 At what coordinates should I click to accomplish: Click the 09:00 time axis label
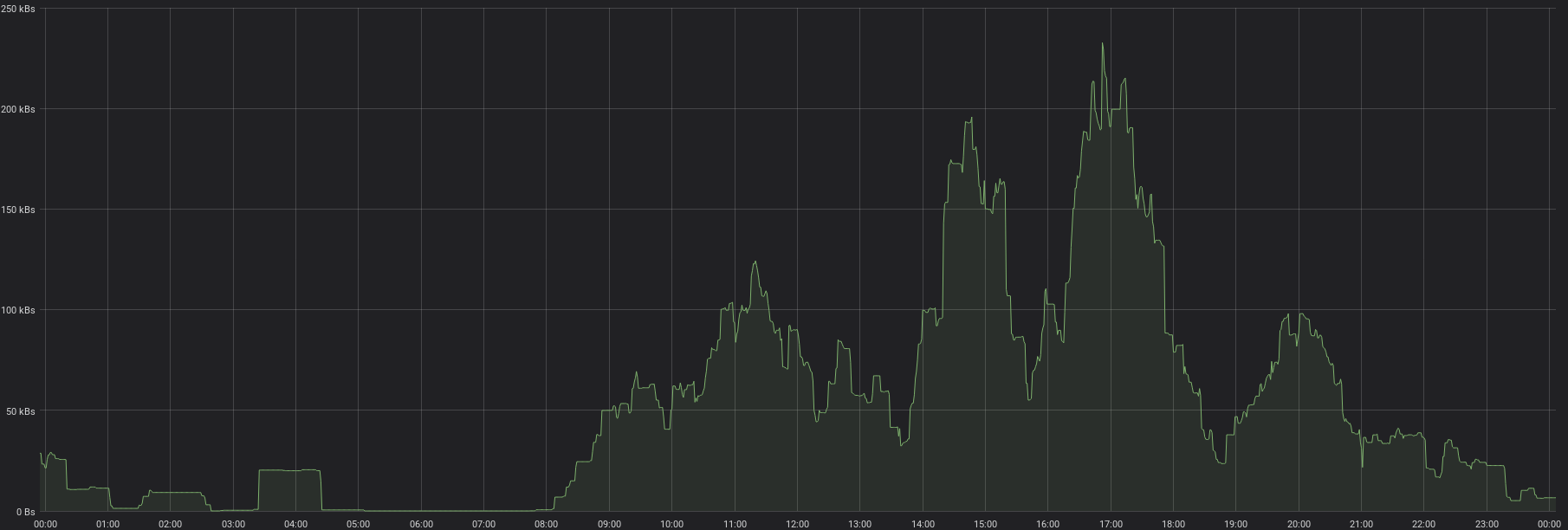coord(609,524)
